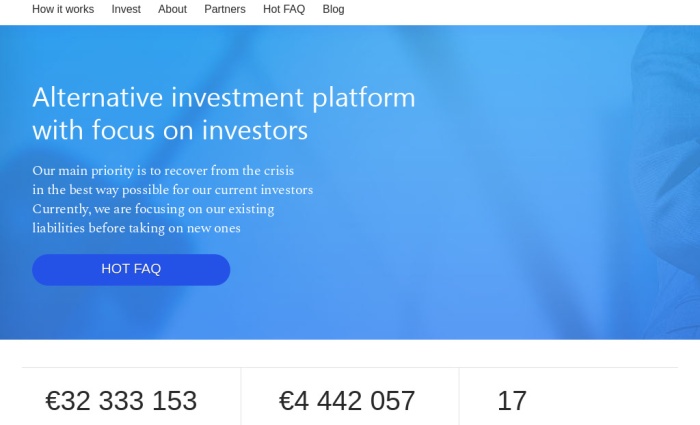Click the line 'in the best way possible'

click(x=101, y=190)
